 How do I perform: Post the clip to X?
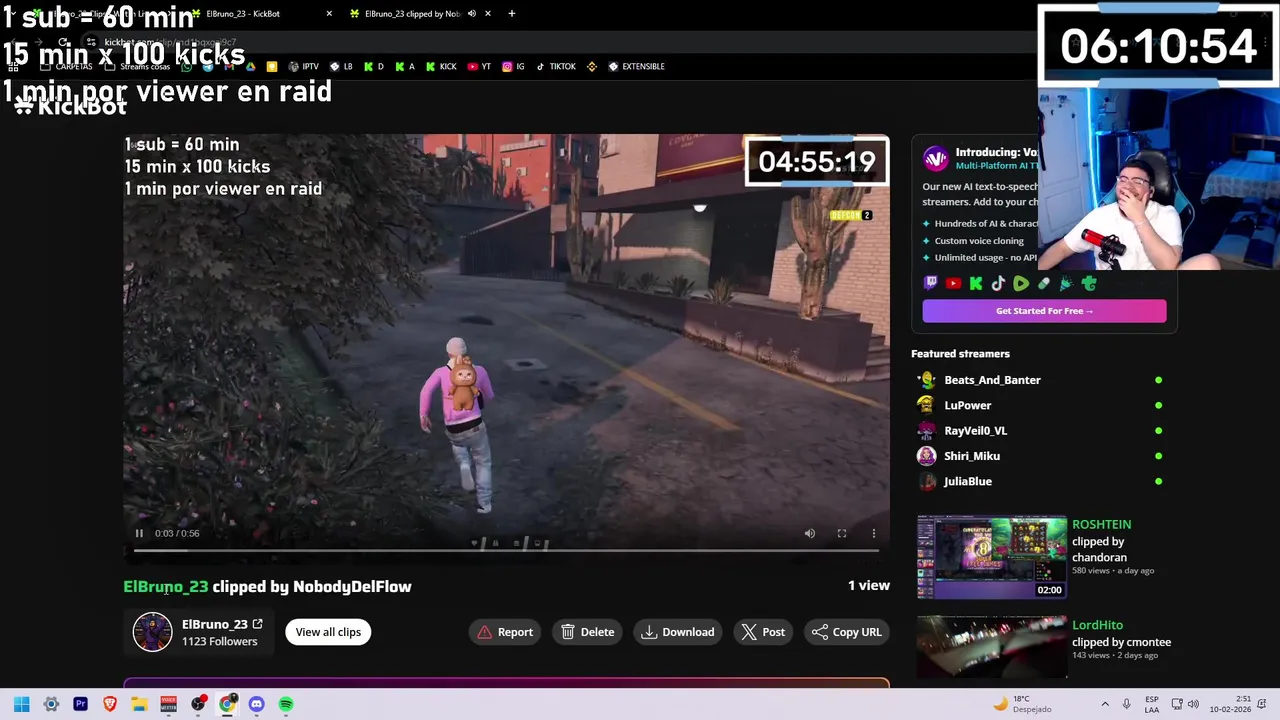click(x=763, y=632)
